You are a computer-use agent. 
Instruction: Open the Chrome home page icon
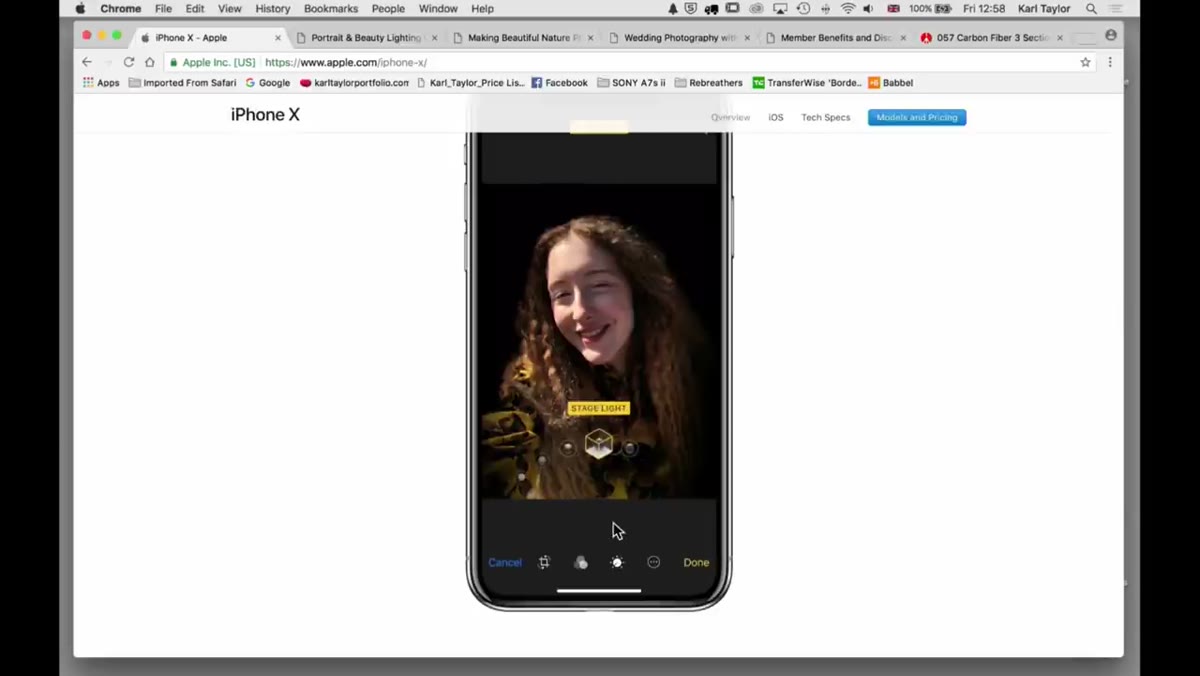[x=150, y=62]
